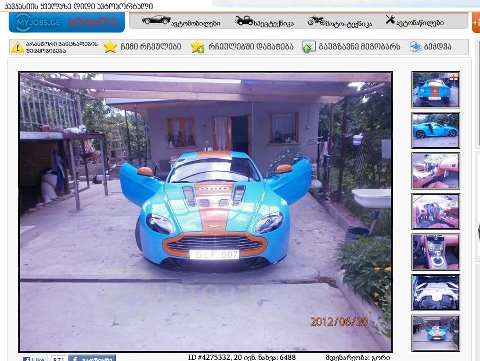
Task: View the center console gear shifter thumbnail
Action: pos(435,252)
